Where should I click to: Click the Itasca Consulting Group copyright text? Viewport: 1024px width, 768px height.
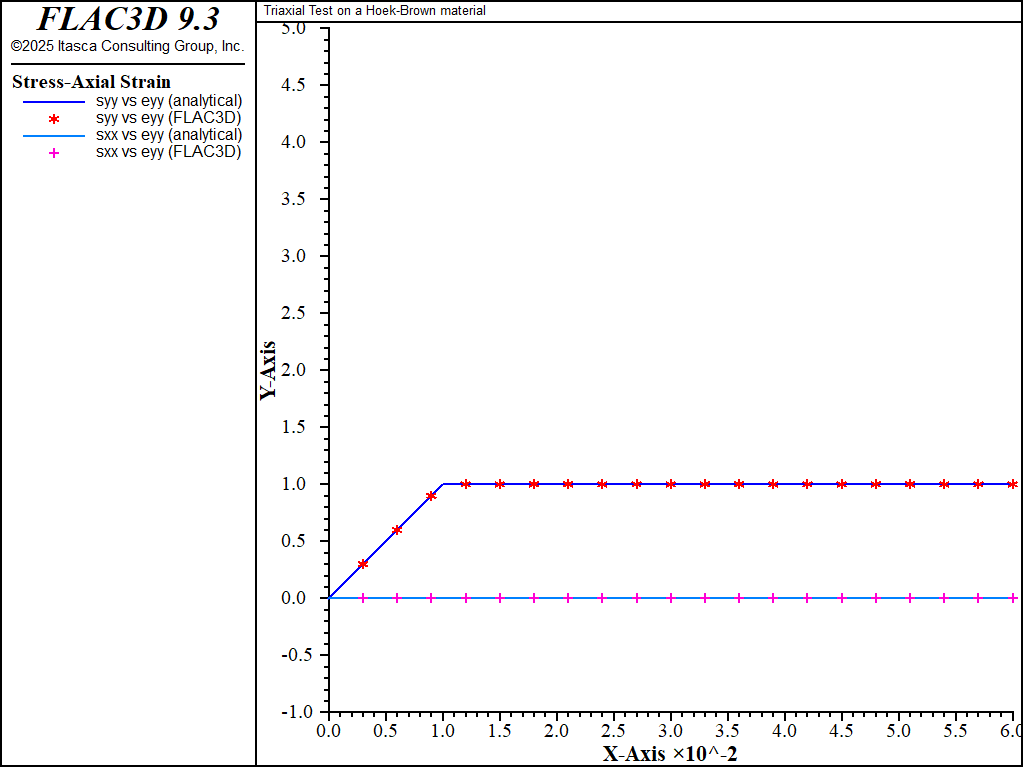(127, 46)
